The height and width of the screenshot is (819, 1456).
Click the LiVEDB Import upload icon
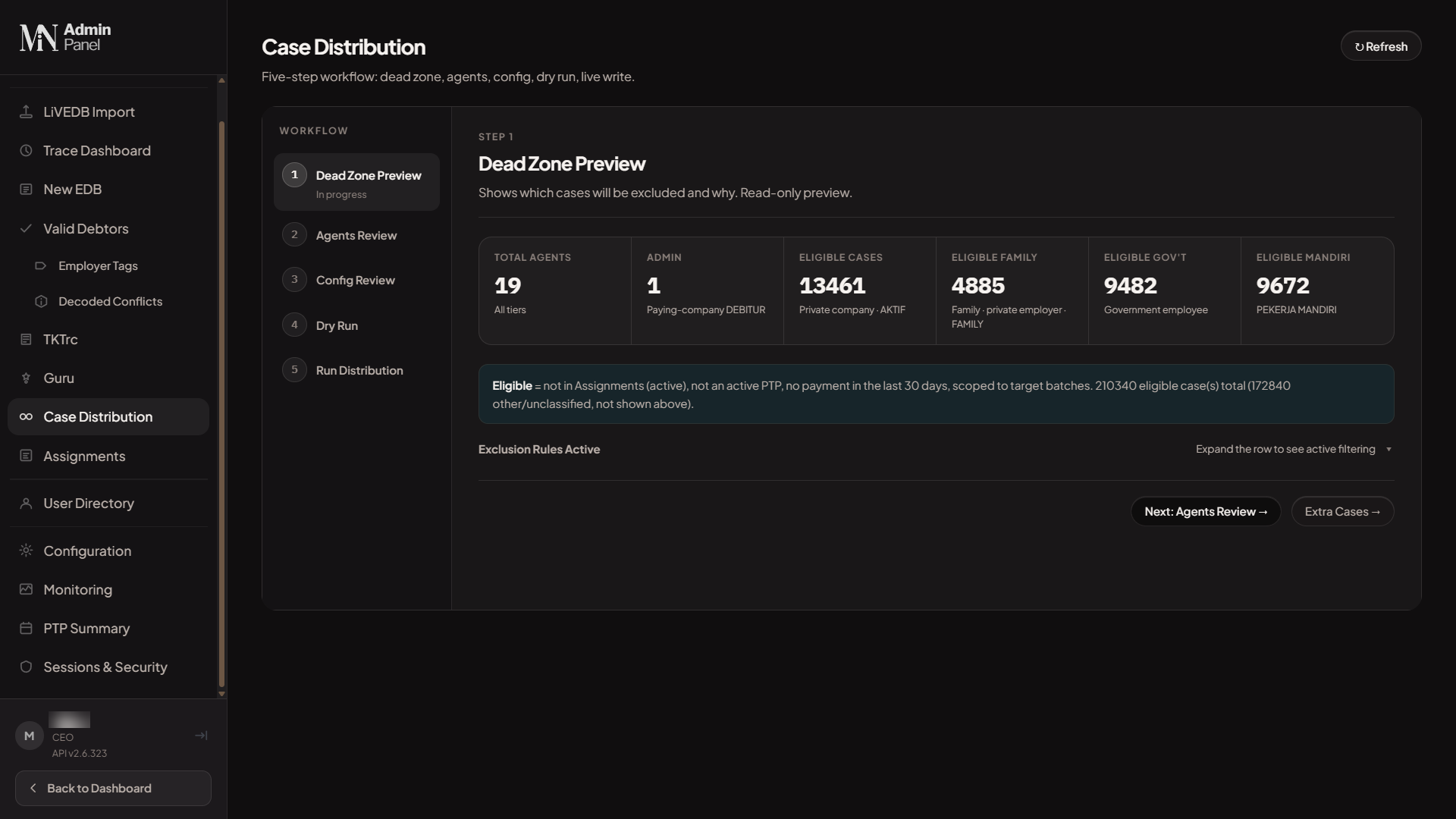pos(26,111)
